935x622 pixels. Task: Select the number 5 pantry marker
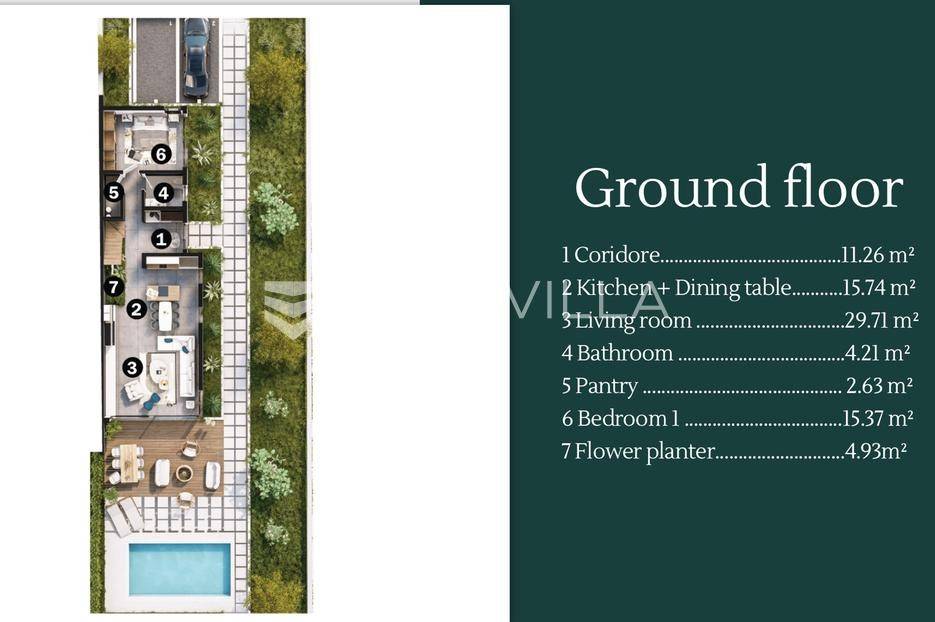click(113, 193)
